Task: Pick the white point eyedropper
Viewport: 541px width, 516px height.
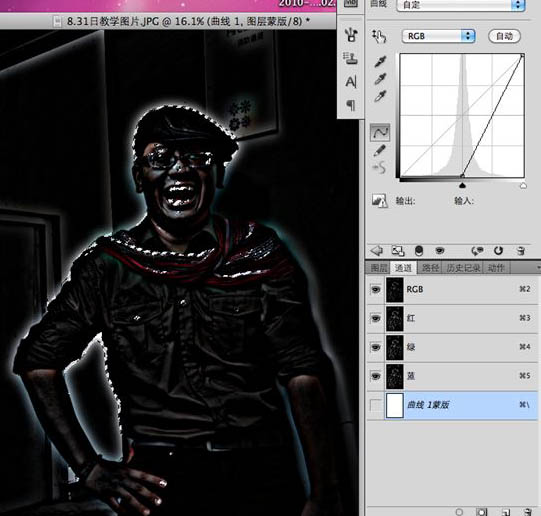Action: coord(380,96)
